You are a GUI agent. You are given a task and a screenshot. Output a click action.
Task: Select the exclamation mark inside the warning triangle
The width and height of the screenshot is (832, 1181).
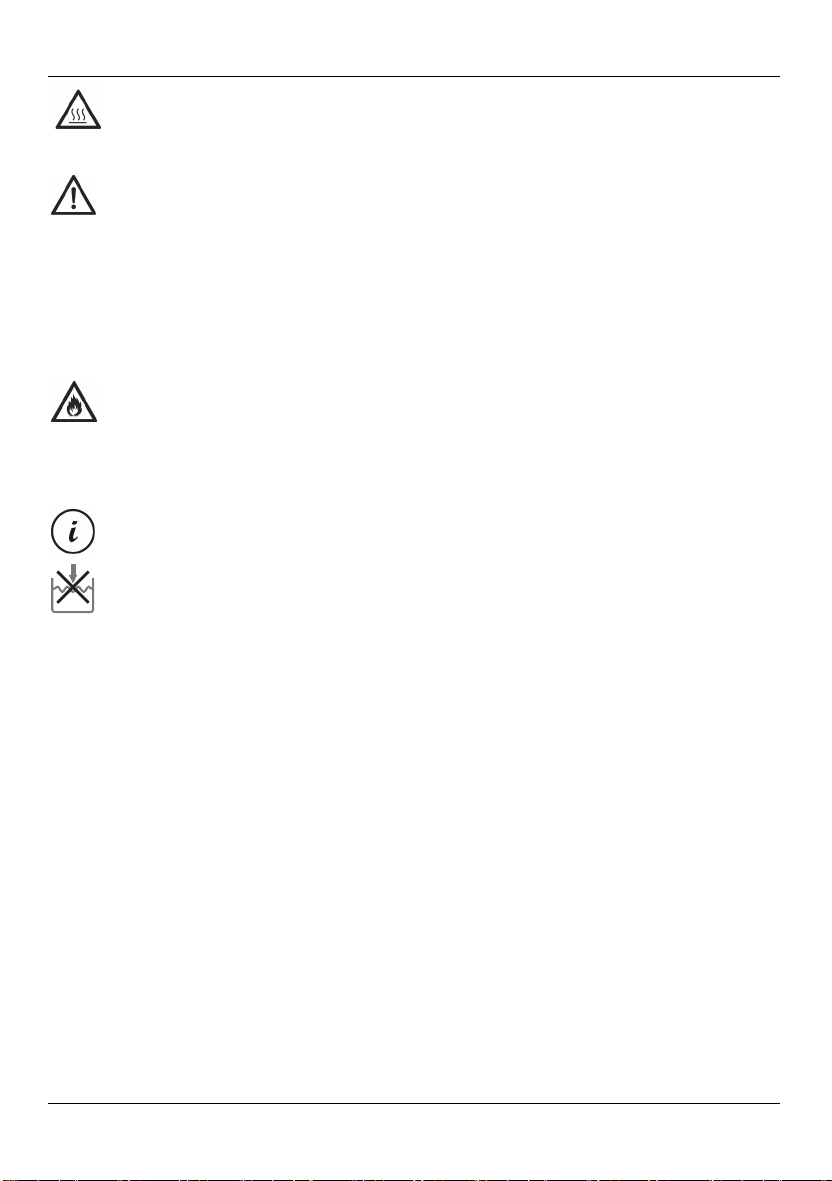[x=74, y=197]
